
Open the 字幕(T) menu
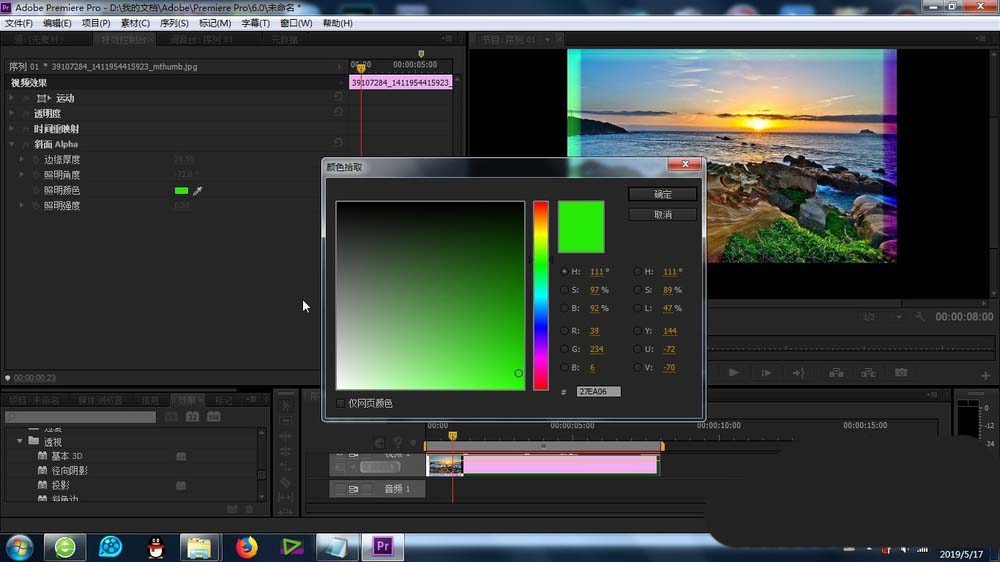(255, 23)
